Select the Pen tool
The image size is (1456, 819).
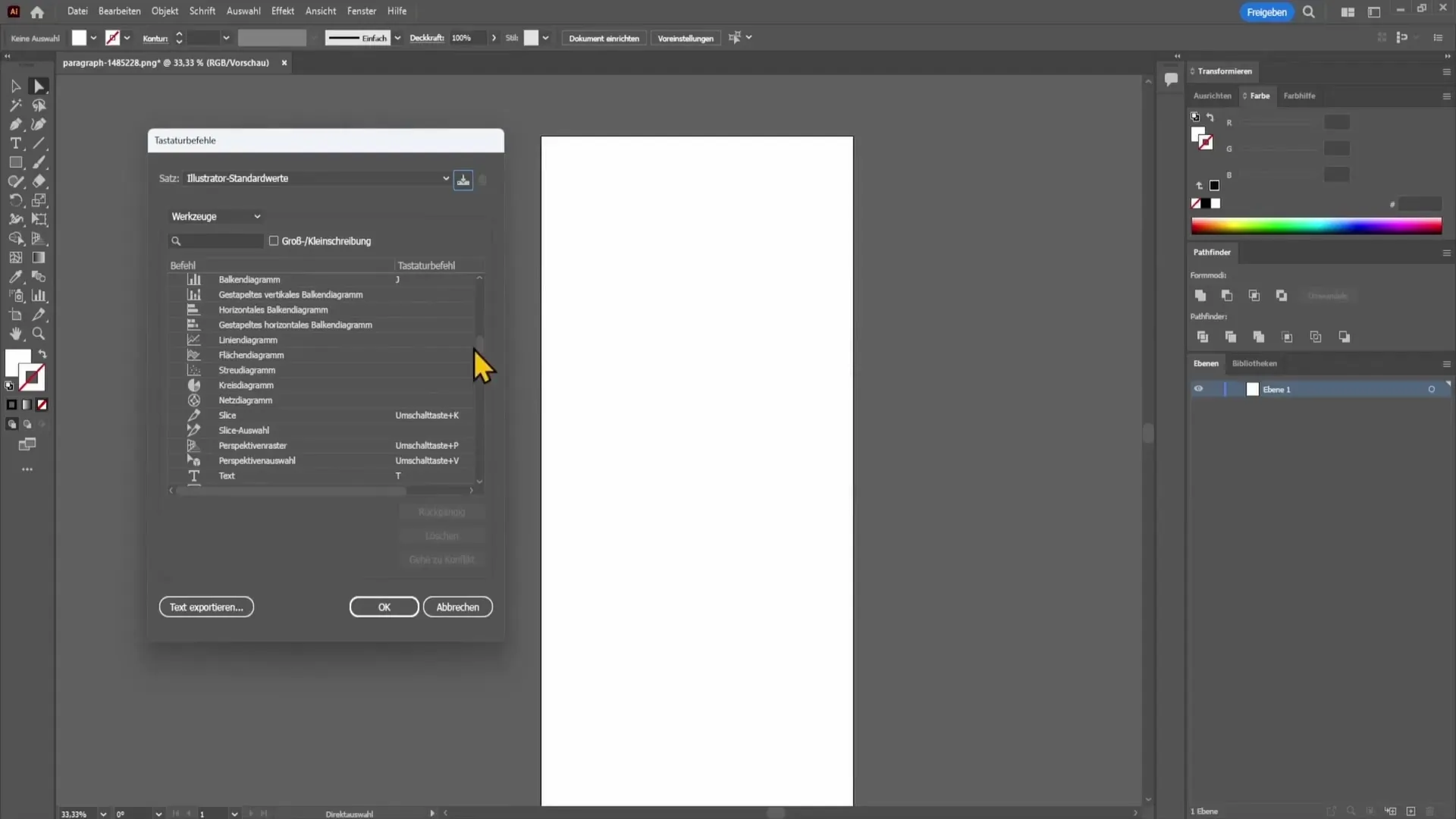(15, 124)
